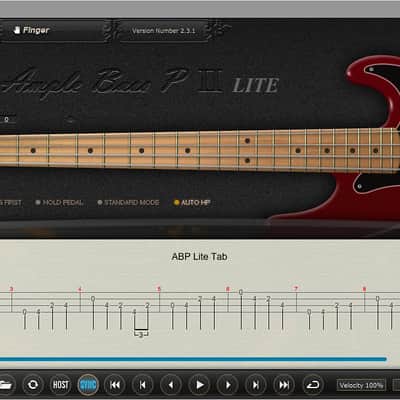
Task: Jump to the very start of the tab
Action: (115, 385)
